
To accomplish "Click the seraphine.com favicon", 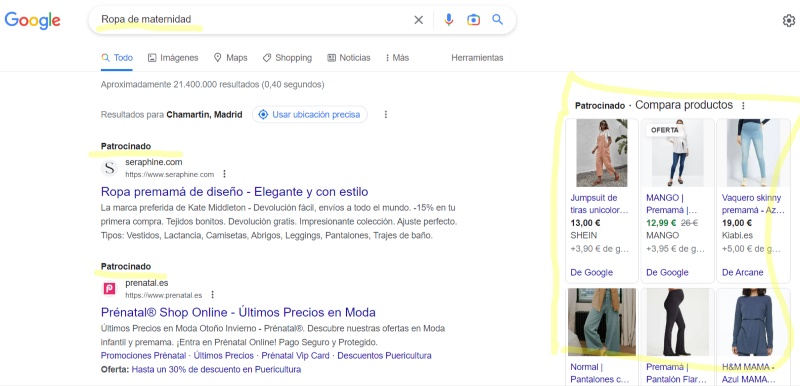I will [x=109, y=168].
